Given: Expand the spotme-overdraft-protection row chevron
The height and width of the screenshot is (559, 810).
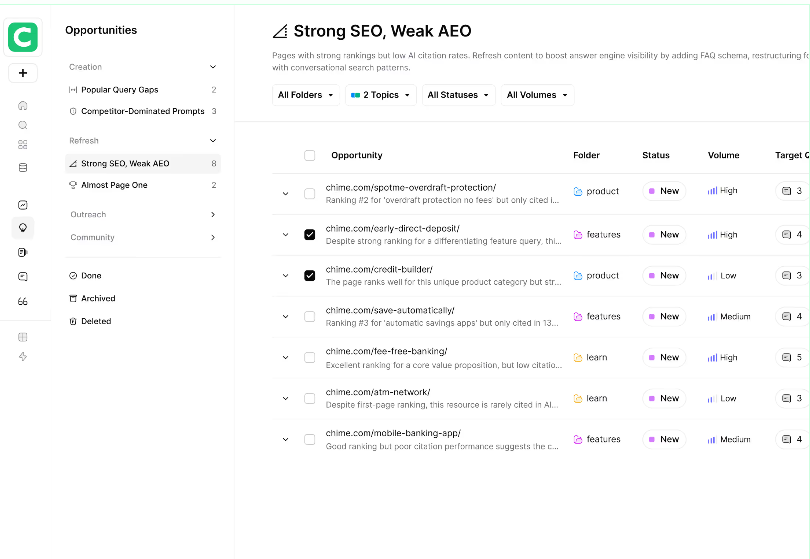Looking at the screenshot, I should pyautogui.click(x=285, y=194).
